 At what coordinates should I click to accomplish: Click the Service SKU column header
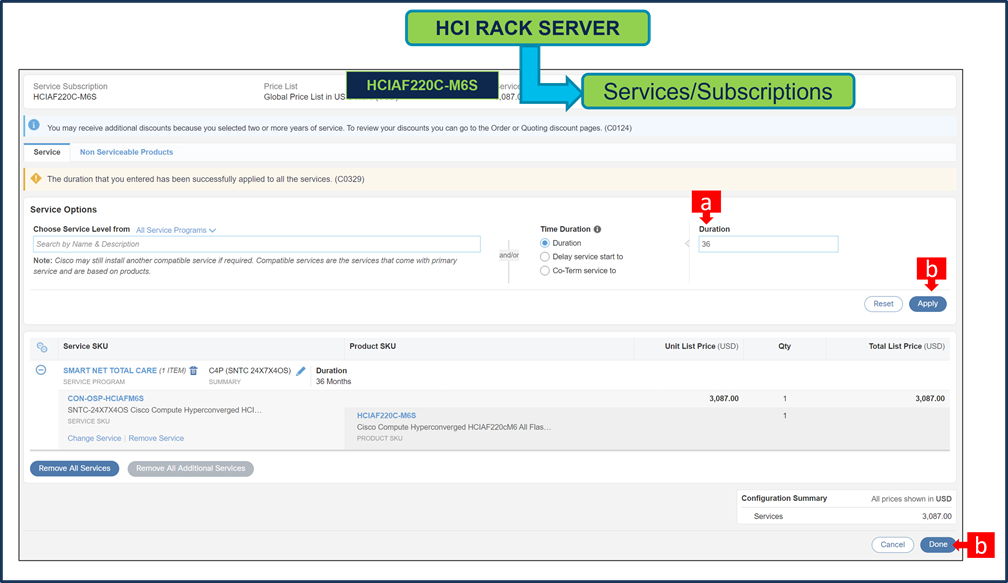[x=86, y=346]
